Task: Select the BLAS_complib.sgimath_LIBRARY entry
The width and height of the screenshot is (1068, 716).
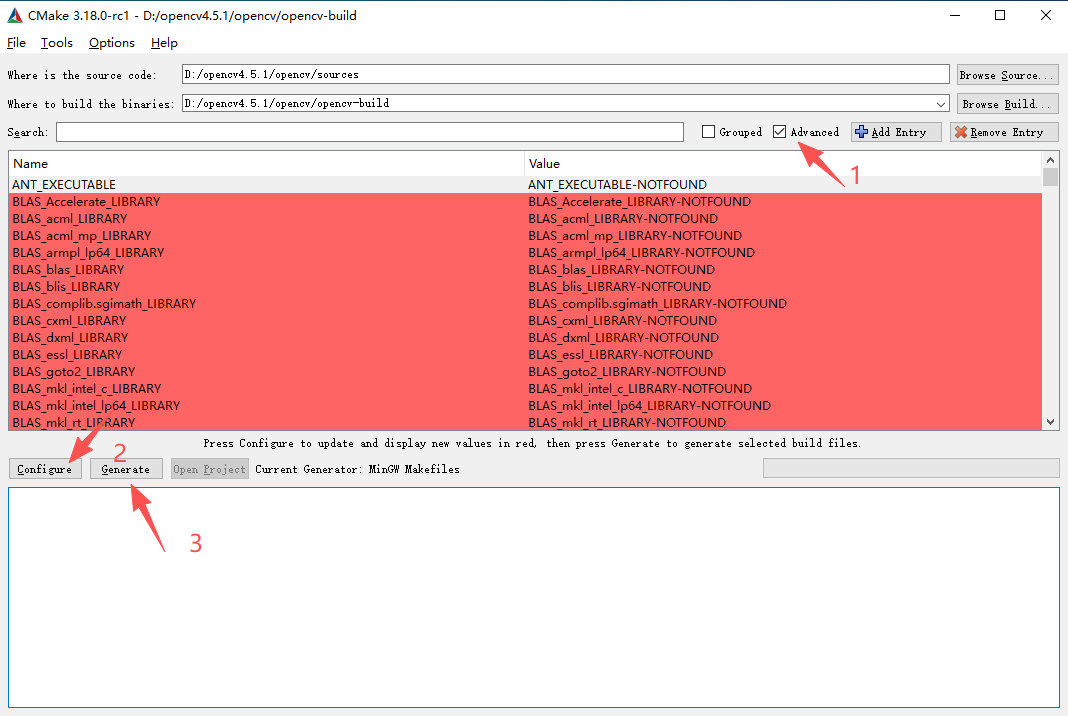Action: pos(104,304)
